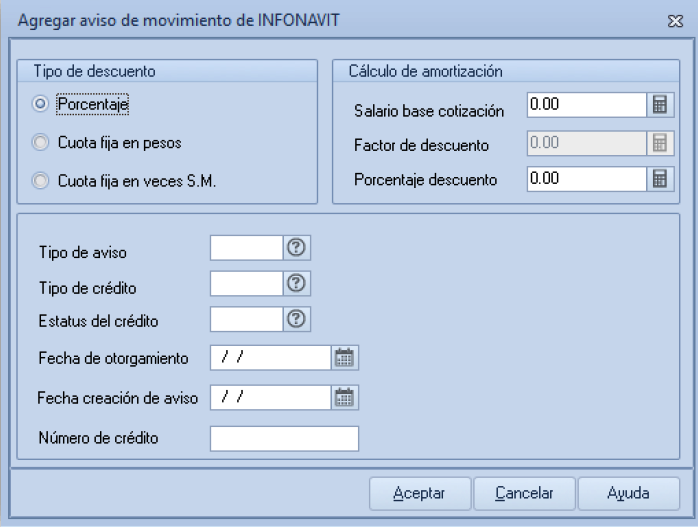
Task: Open calendar for Fecha de otorgamiento
Action: coord(345,357)
